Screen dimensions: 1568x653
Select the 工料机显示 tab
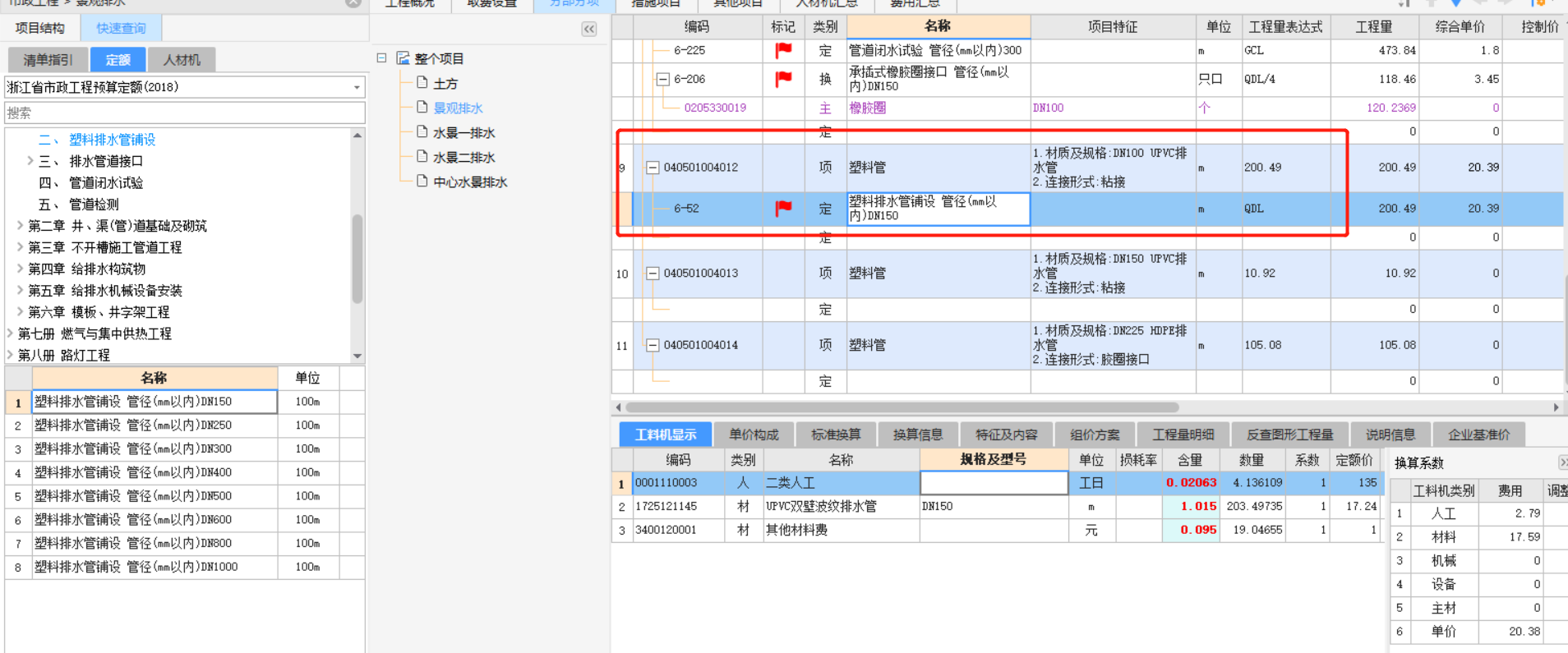[665, 435]
